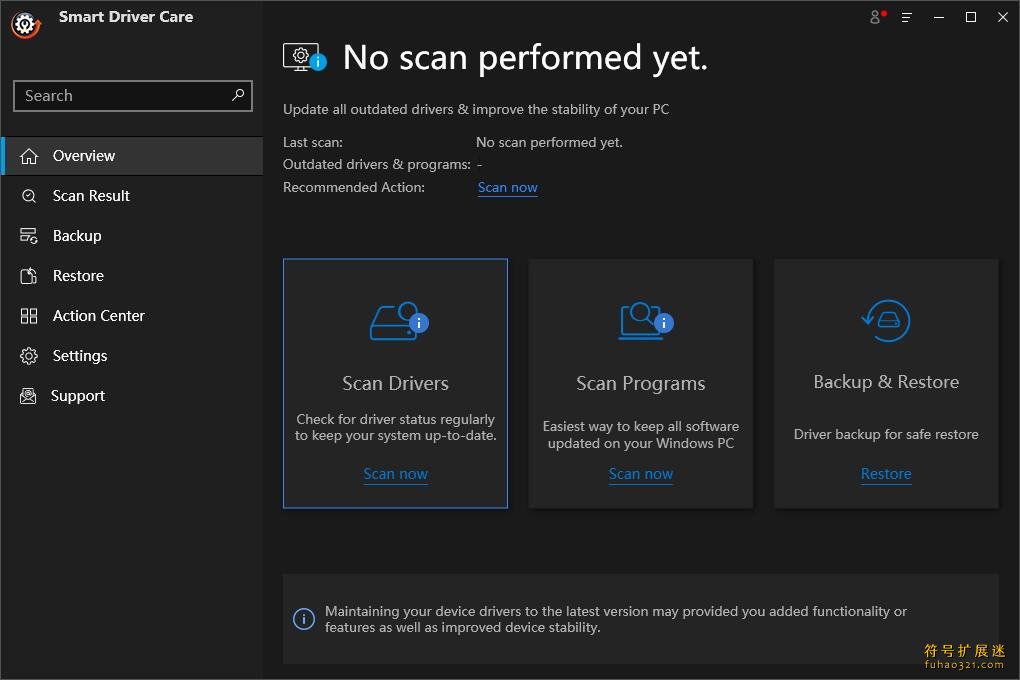Focus the Search input field

(133, 96)
